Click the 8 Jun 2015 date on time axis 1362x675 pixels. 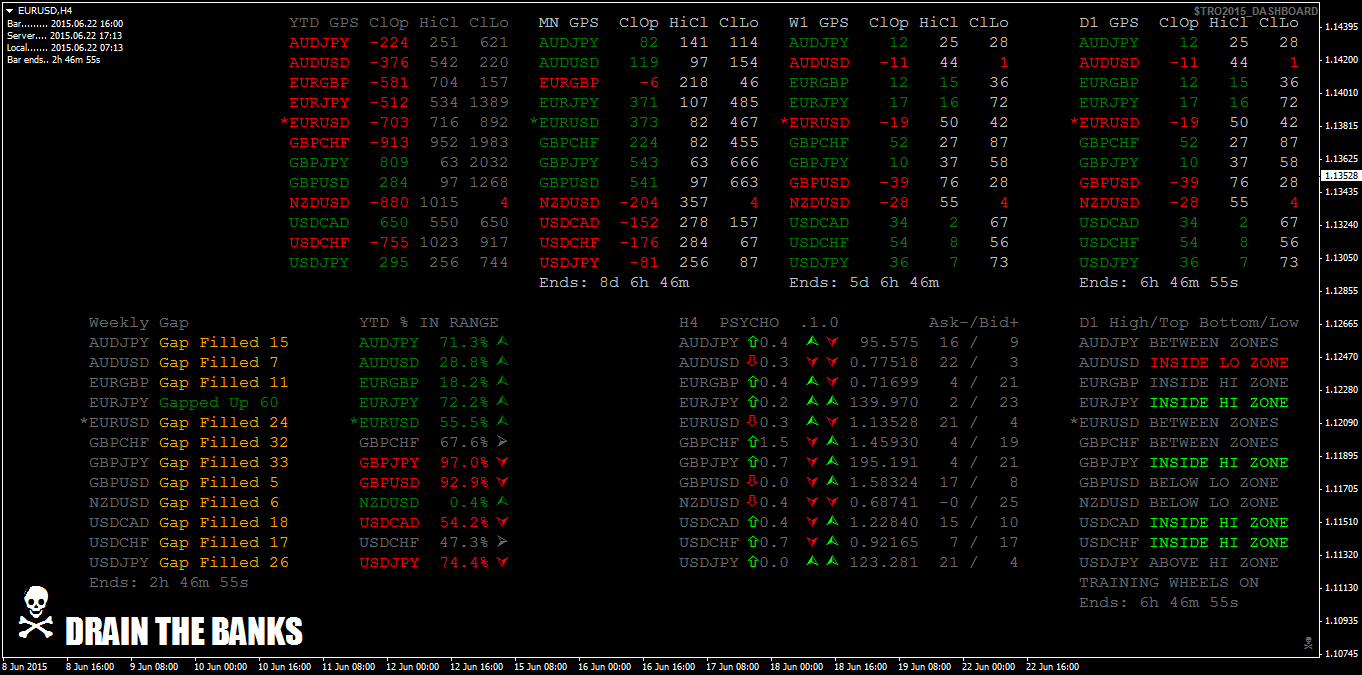25,666
